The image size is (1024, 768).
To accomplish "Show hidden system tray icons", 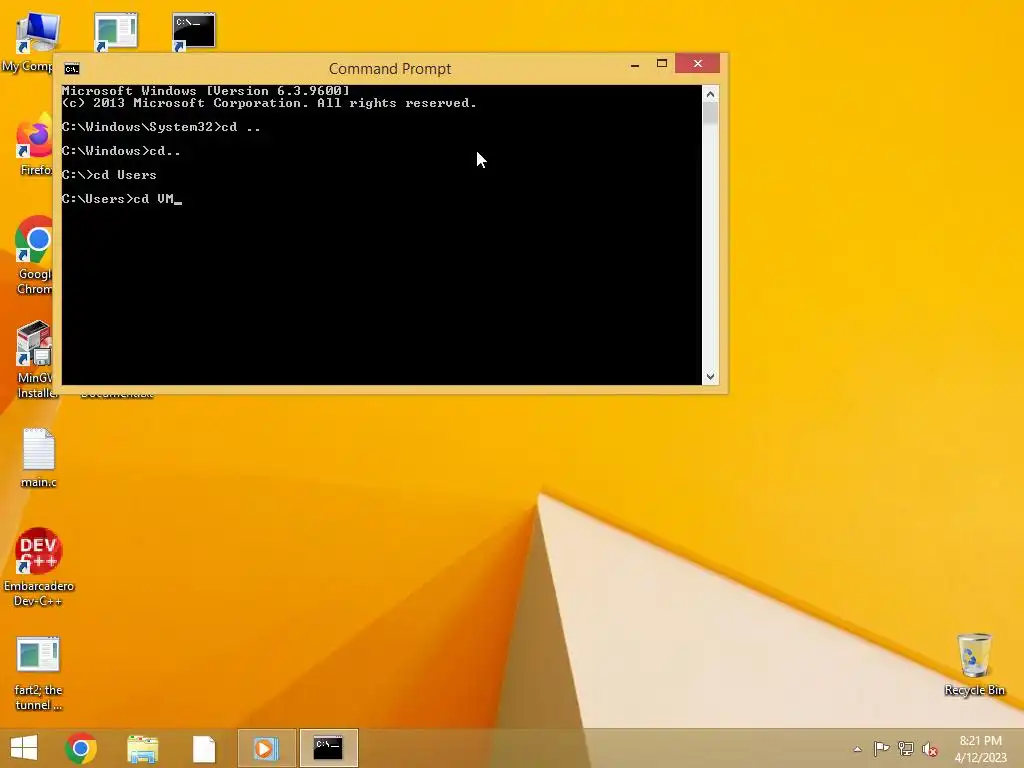I will pyautogui.click(x=857, y=749).
